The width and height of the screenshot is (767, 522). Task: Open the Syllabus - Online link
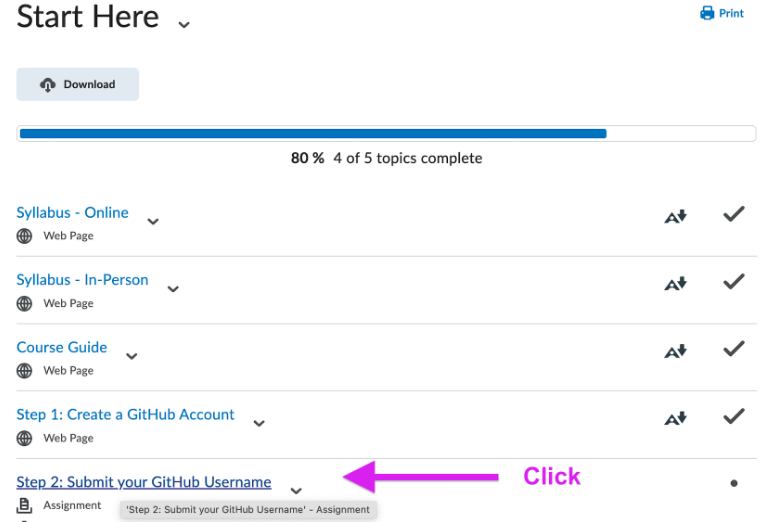[x=72, y=212]
